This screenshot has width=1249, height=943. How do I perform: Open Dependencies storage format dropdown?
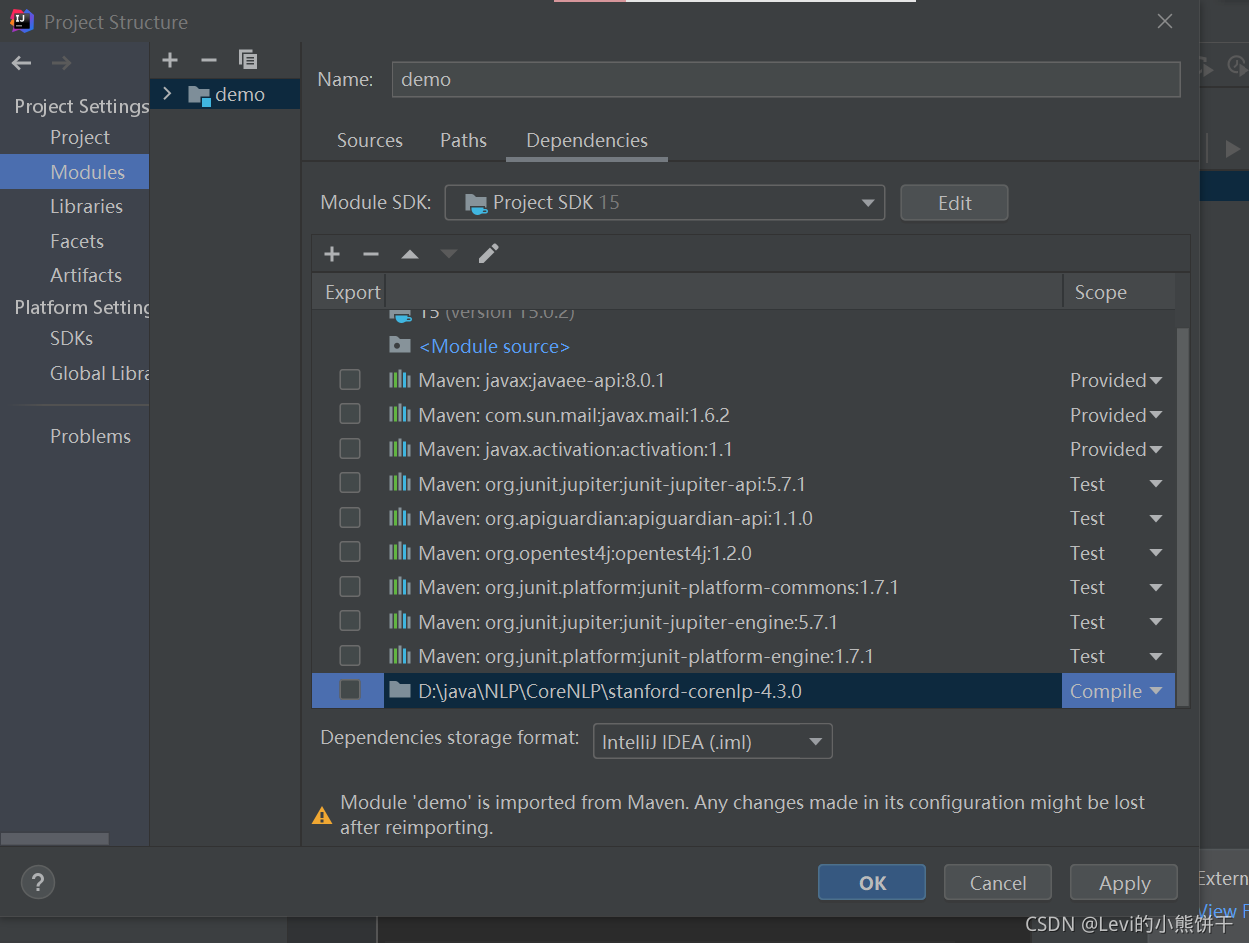713,742
